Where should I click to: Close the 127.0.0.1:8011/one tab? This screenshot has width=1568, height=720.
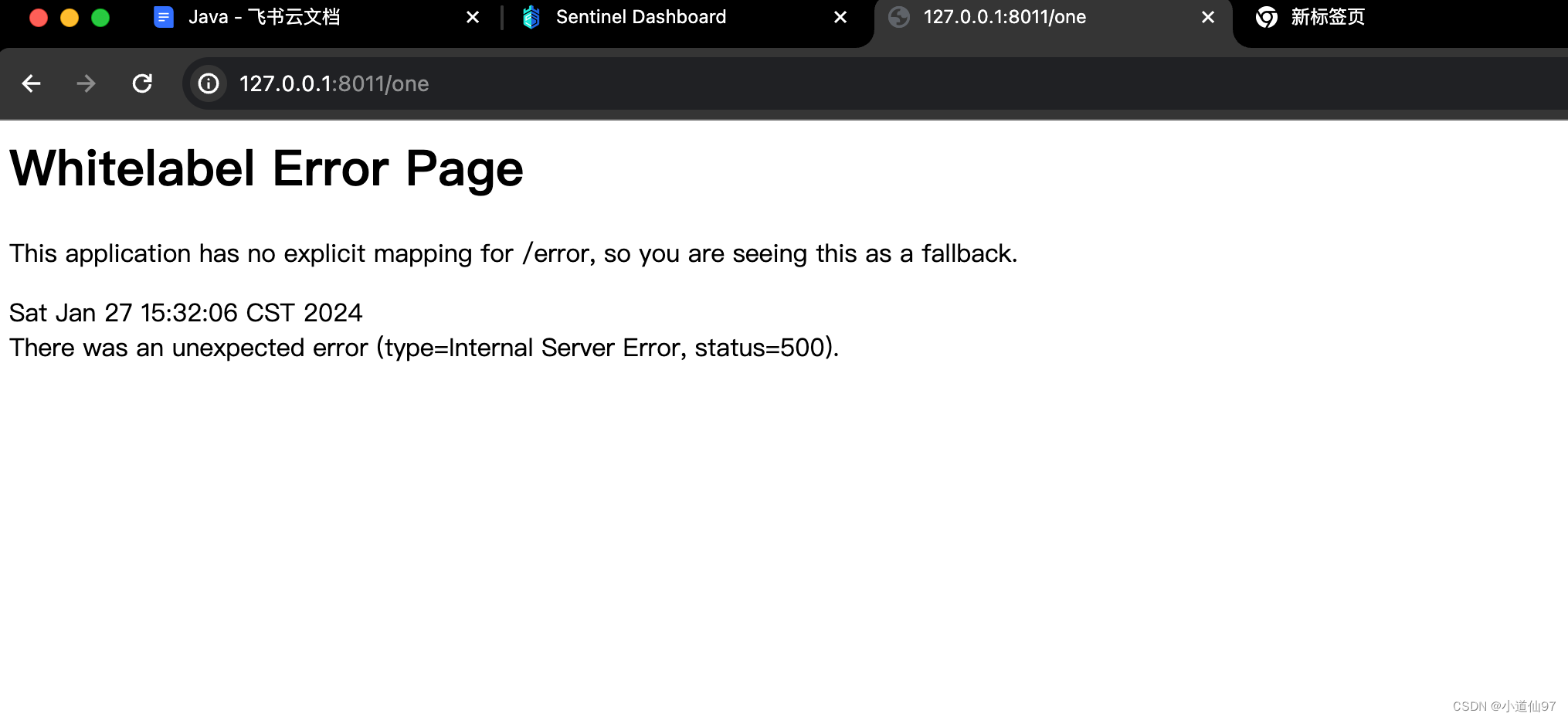[x=1208, y=17]
